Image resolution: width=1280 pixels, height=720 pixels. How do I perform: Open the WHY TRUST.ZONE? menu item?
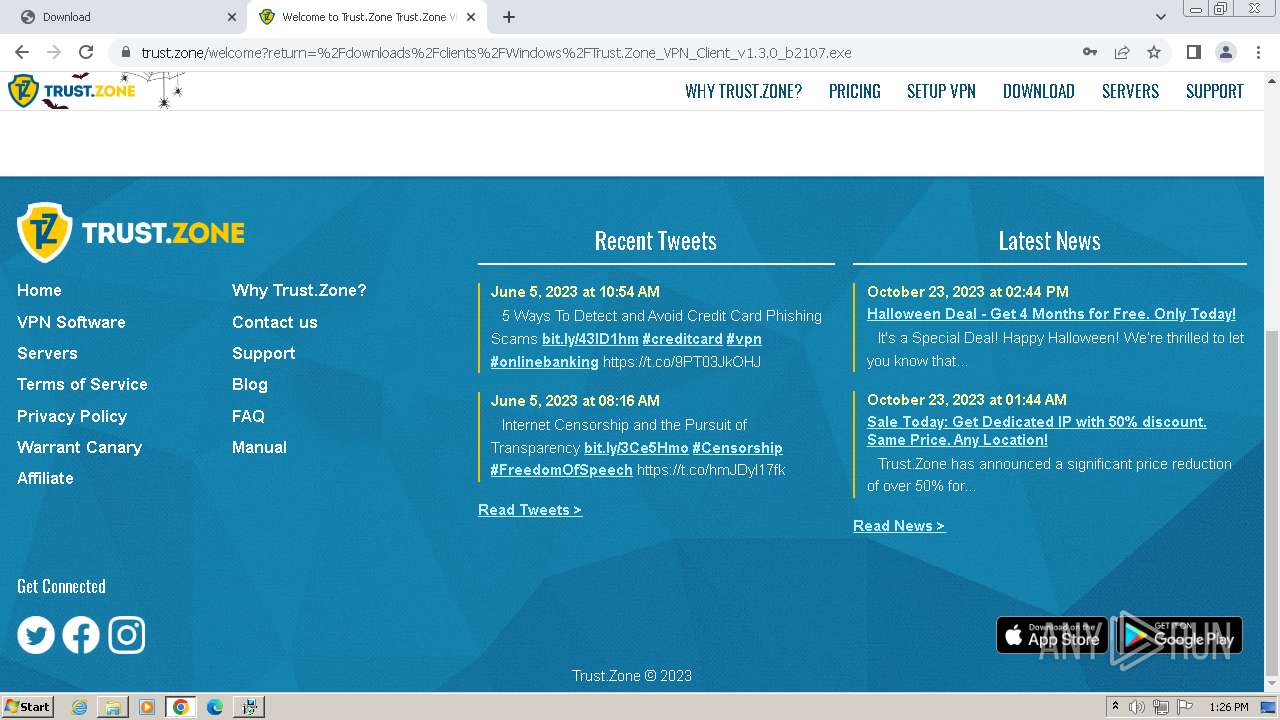coord(743,91)
